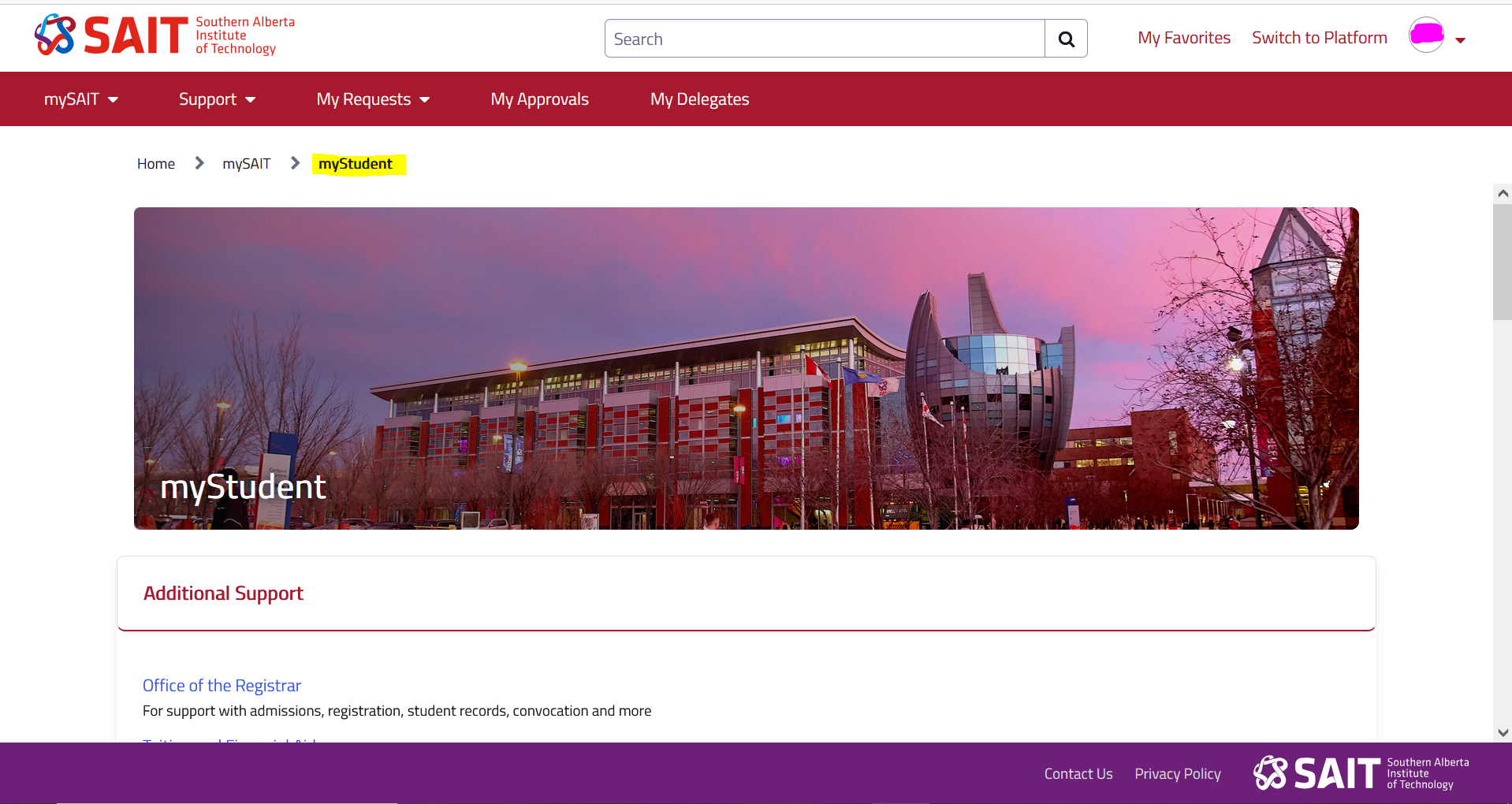
Task: Click the search magnifier button
Action: (1066, 39)
